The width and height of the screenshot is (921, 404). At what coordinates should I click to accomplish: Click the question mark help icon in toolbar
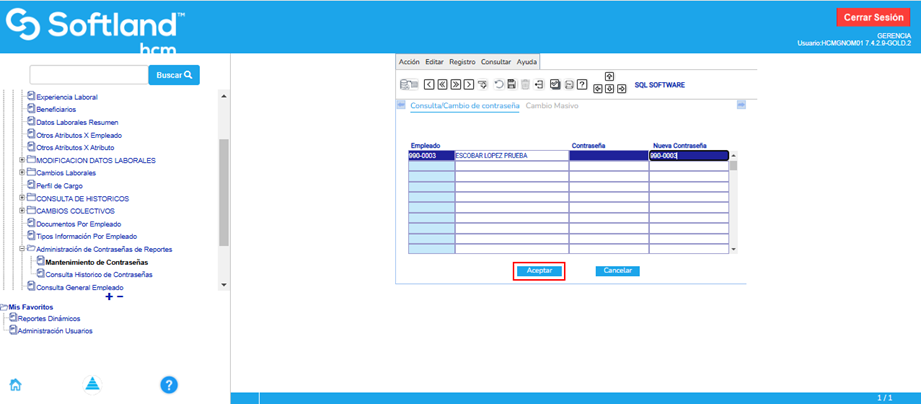click(x=582, y=85)
